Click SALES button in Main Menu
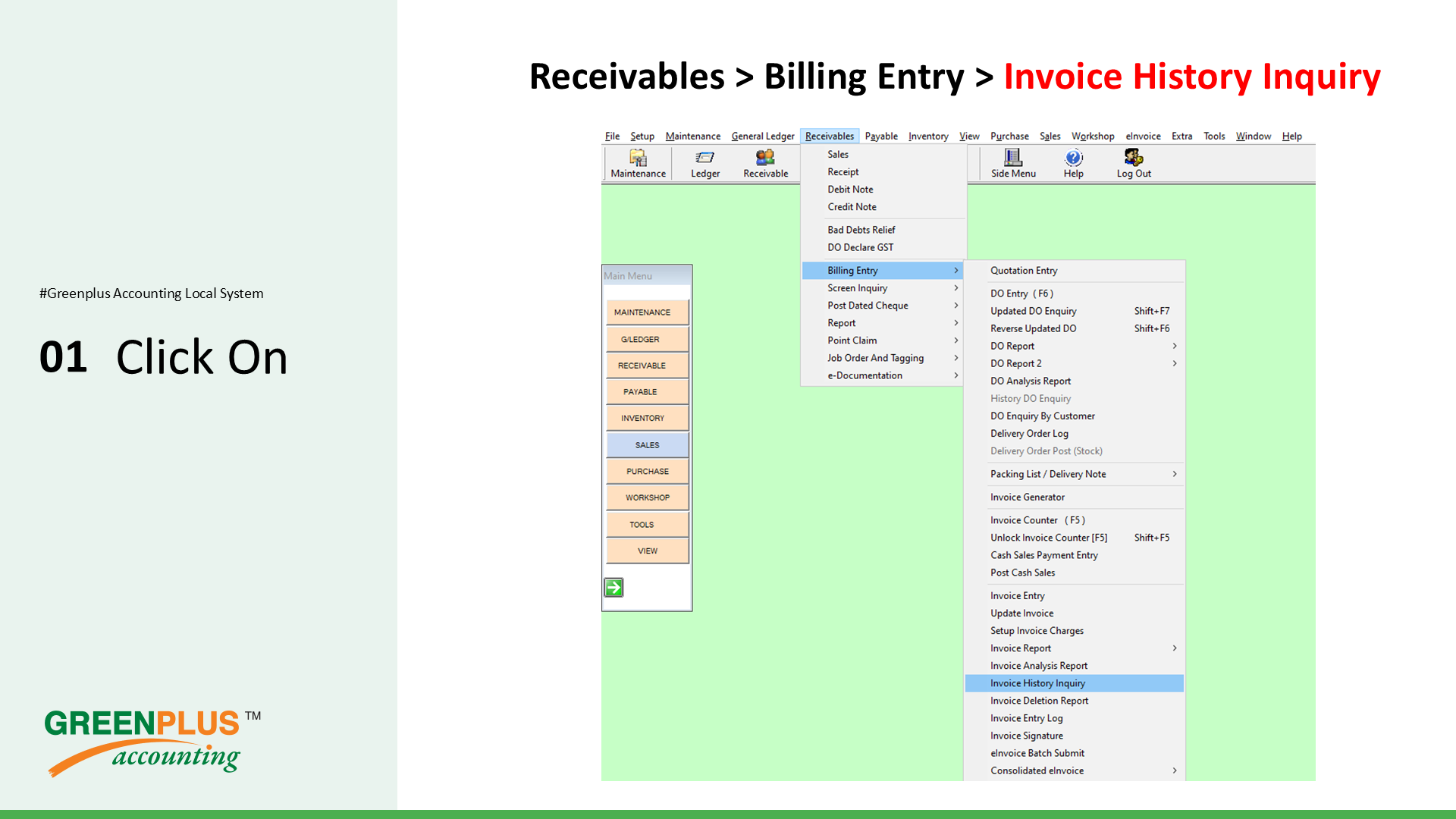This screenshot has height=819, width=1456. tap(648, 445)
